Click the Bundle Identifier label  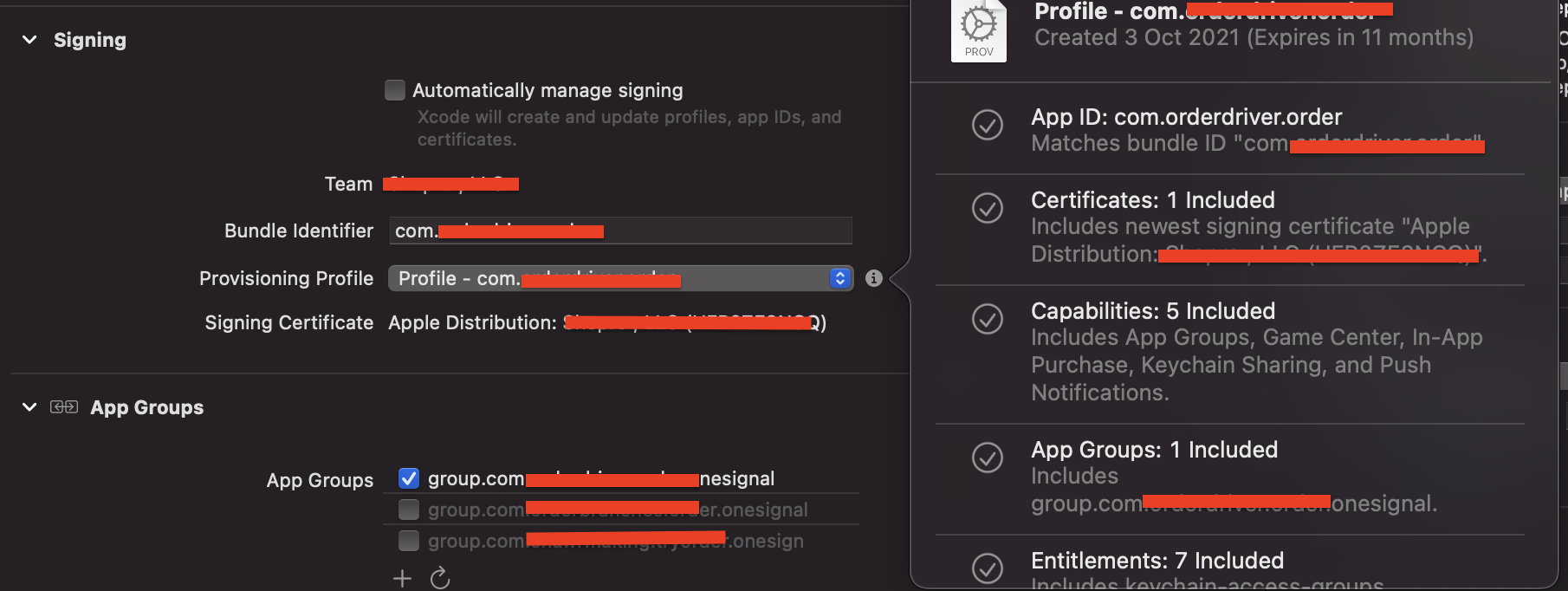[x=299, y=231]
